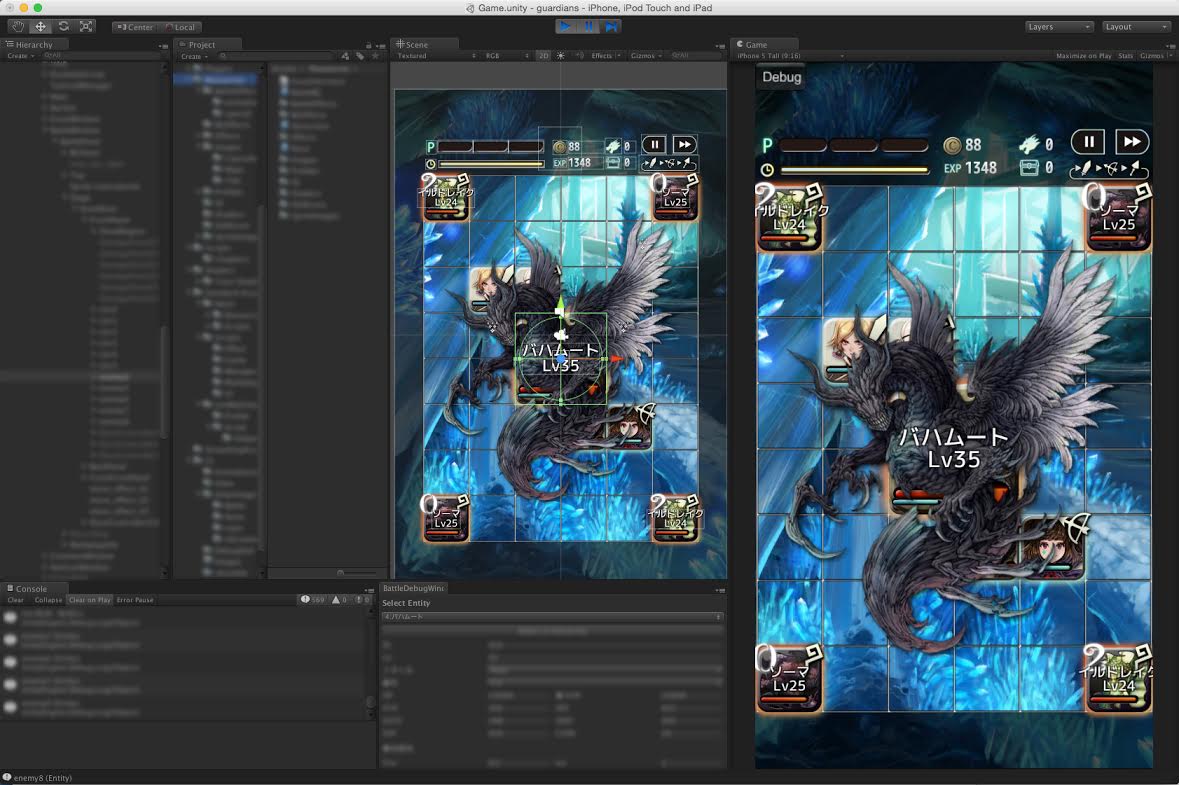Tap the in-game pause button
Image resolution: width=1179 pixels, height=785 pixels.
(1088, 142)
